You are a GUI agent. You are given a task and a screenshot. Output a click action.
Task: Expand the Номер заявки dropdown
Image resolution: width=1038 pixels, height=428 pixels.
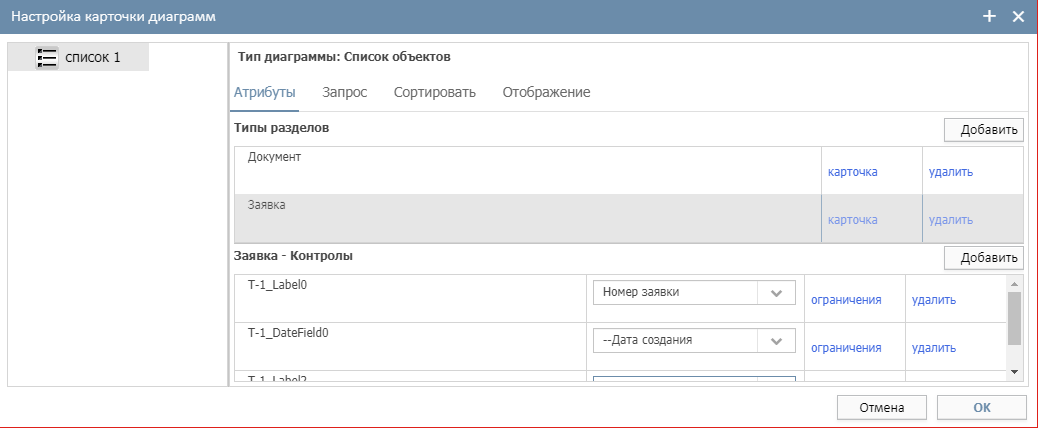[776, 292]
